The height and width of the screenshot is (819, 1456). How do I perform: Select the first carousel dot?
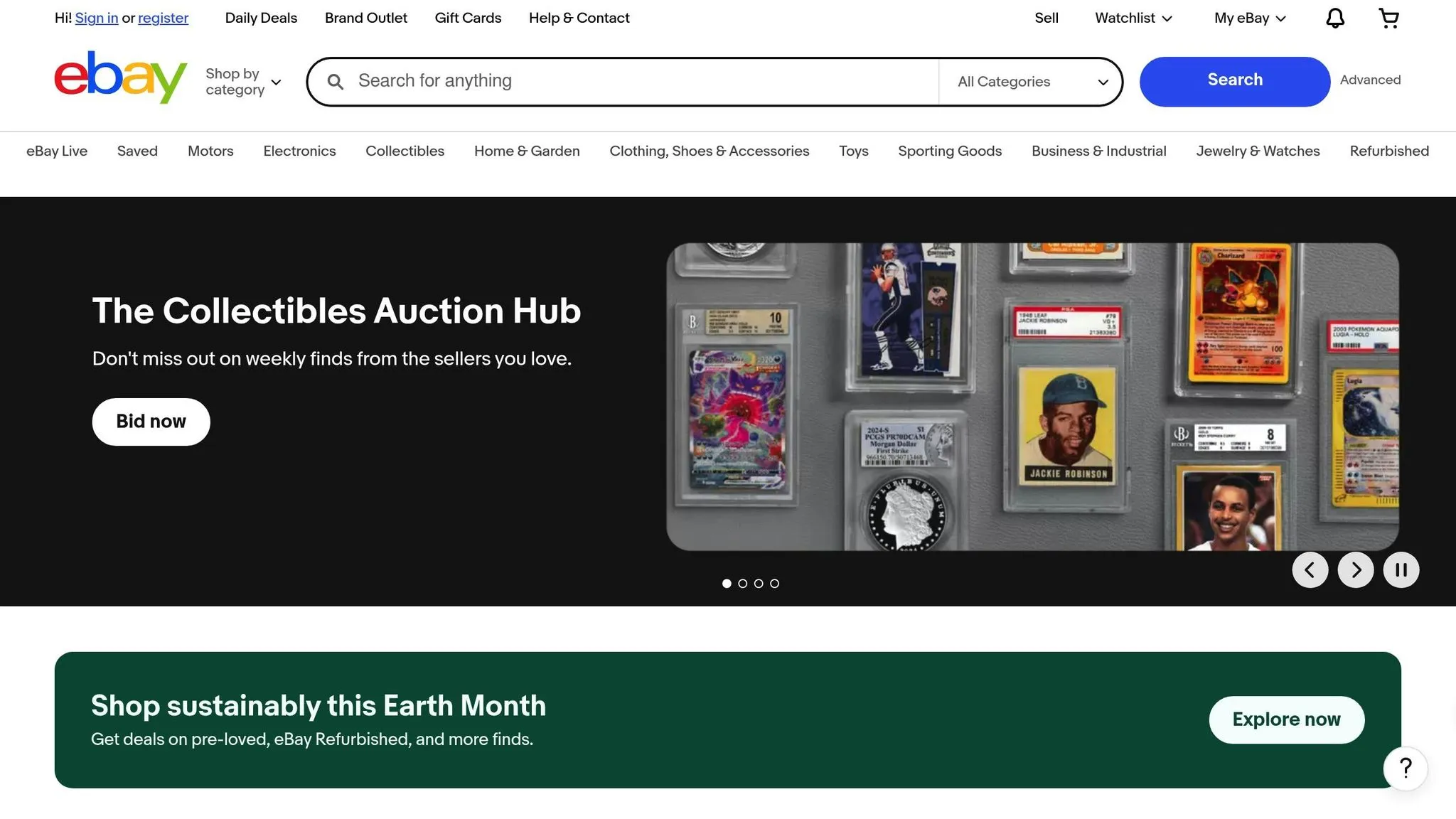coord(727,583)
